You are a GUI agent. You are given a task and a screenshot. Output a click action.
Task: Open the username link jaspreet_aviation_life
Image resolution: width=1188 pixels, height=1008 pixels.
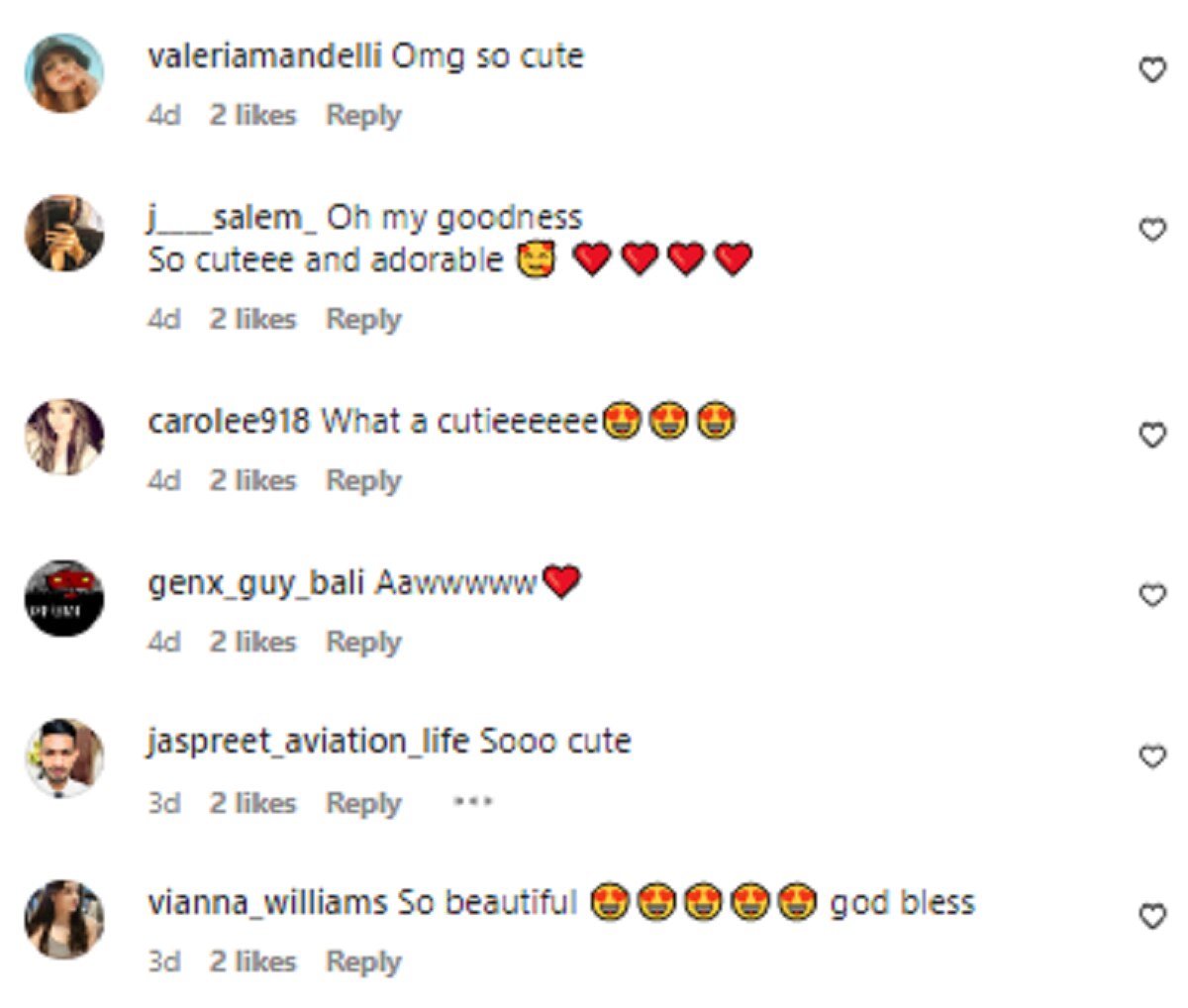point(308,742)
